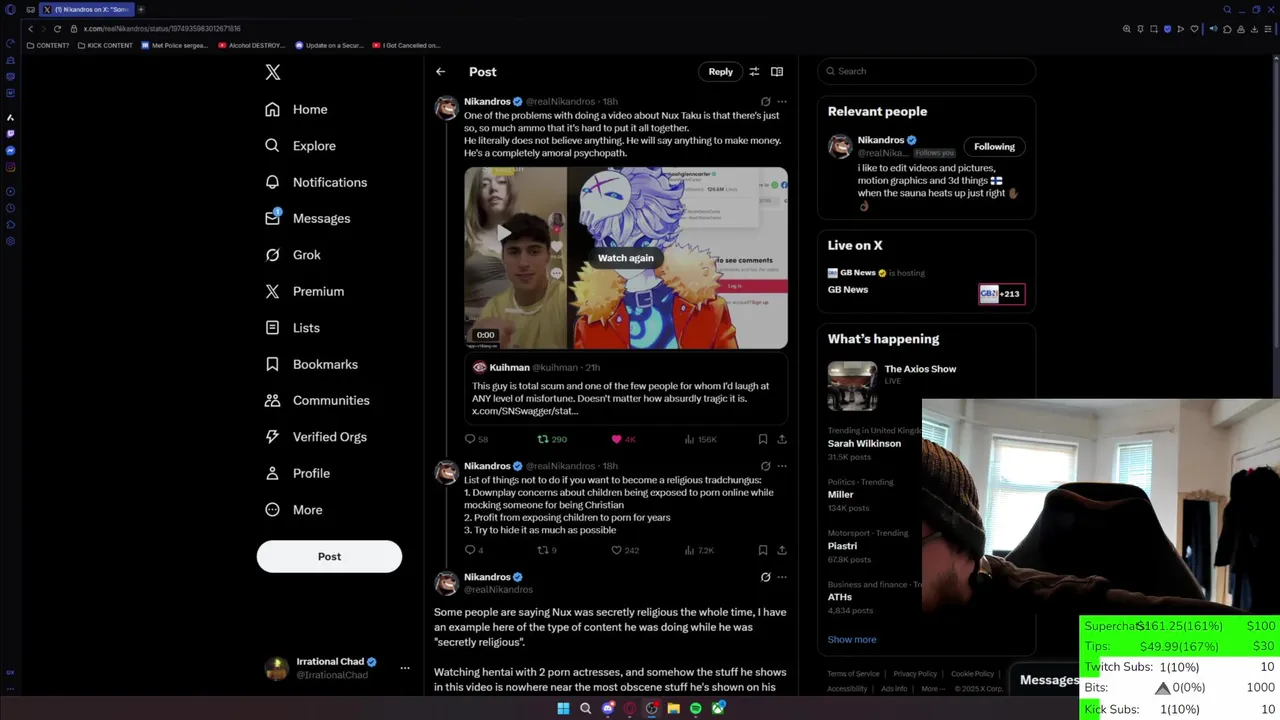
Task: Go back with the Post arrow
Action: pos(440,72)
